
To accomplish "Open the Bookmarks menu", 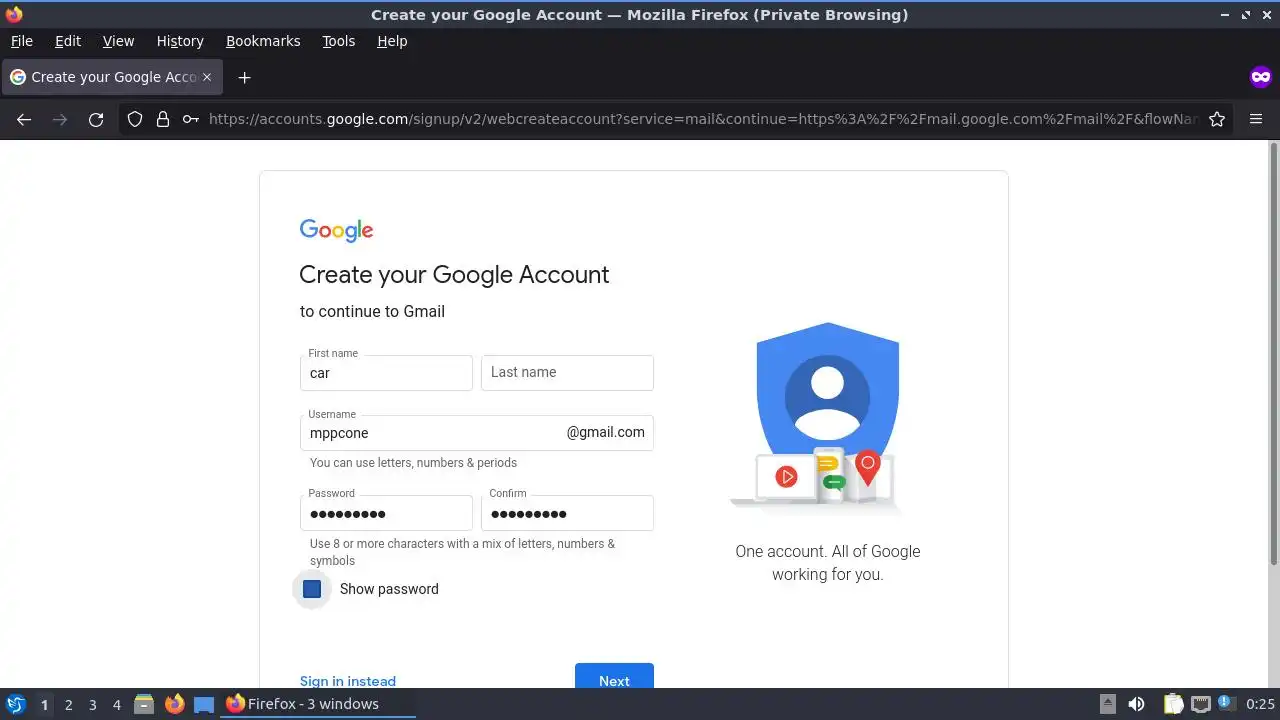I will pyautogui.click(x=263, y=41).
